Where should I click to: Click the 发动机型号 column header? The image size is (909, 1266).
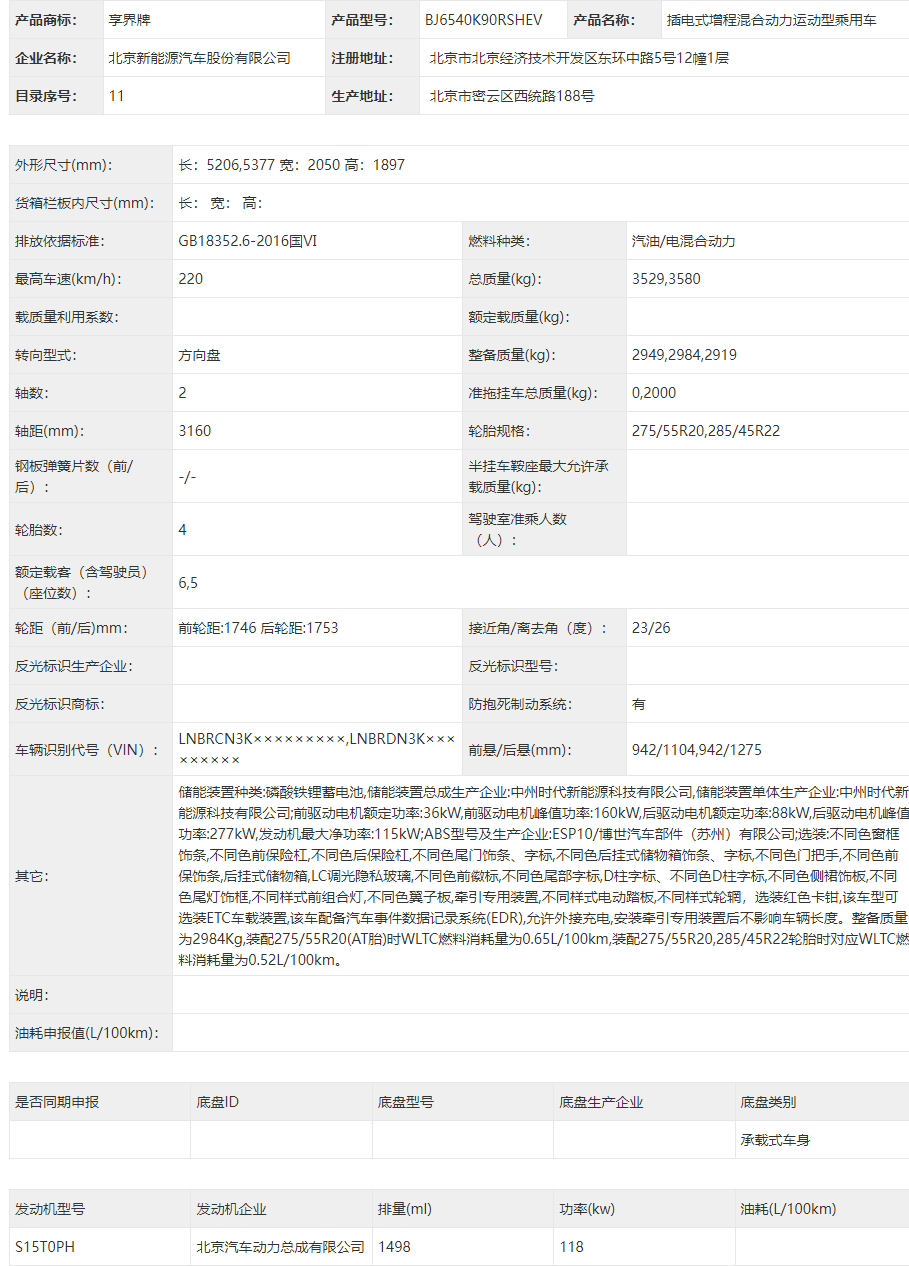click(50, 1209)
